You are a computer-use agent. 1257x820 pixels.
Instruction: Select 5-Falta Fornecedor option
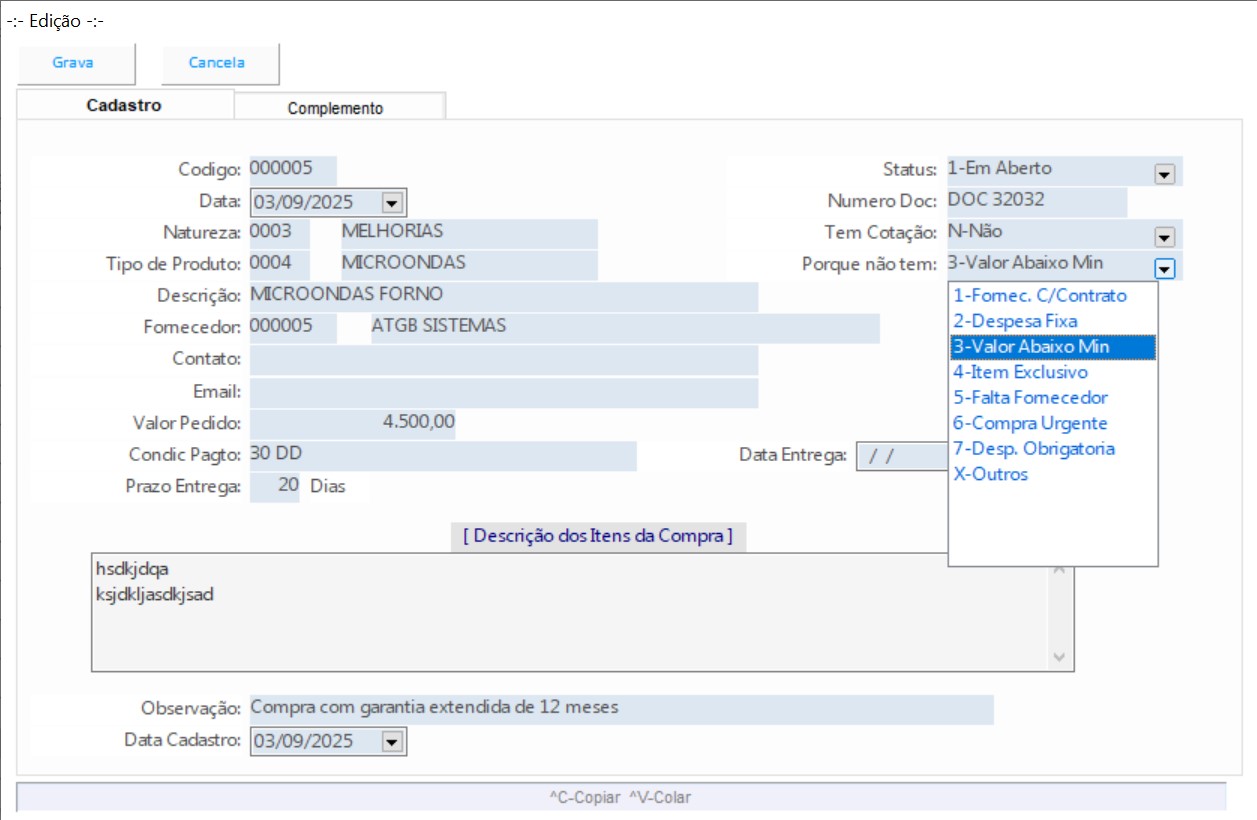[1030, 398]
